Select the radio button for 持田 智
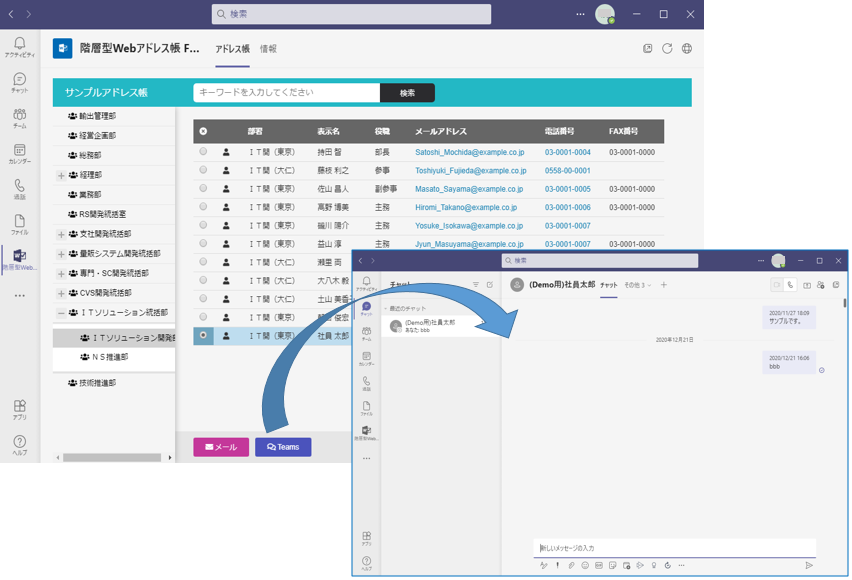The width and height of the screenshot is (852, 580). (204, 152)
